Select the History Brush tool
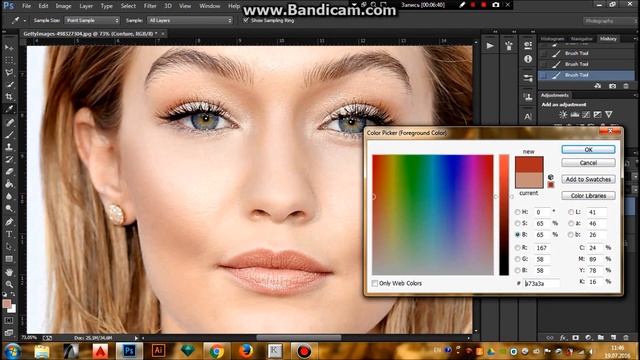Viewport: 640px width, 360px height. [9, 159]
